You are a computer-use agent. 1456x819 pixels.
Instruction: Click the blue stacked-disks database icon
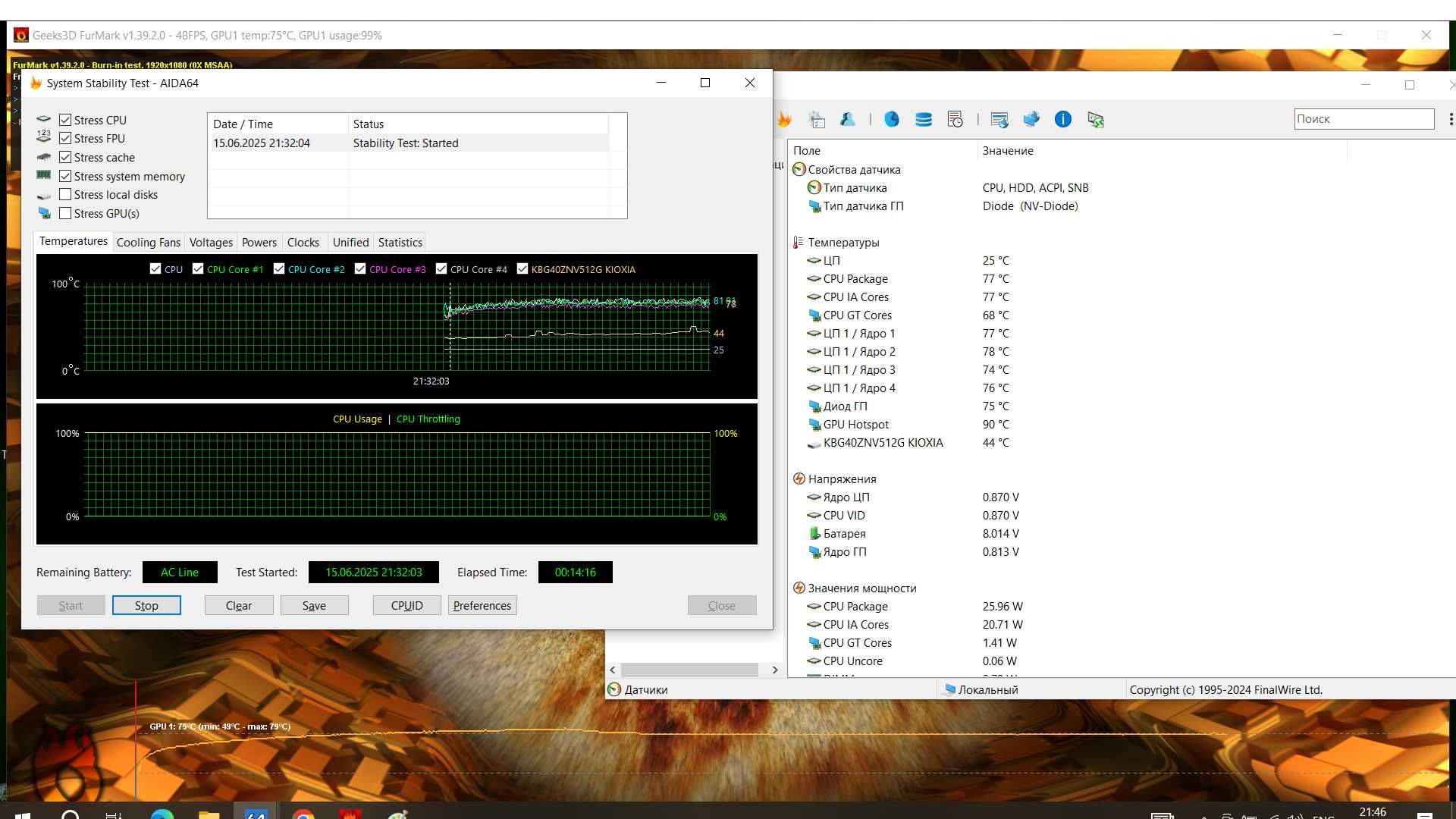click(x=924, y=119)
